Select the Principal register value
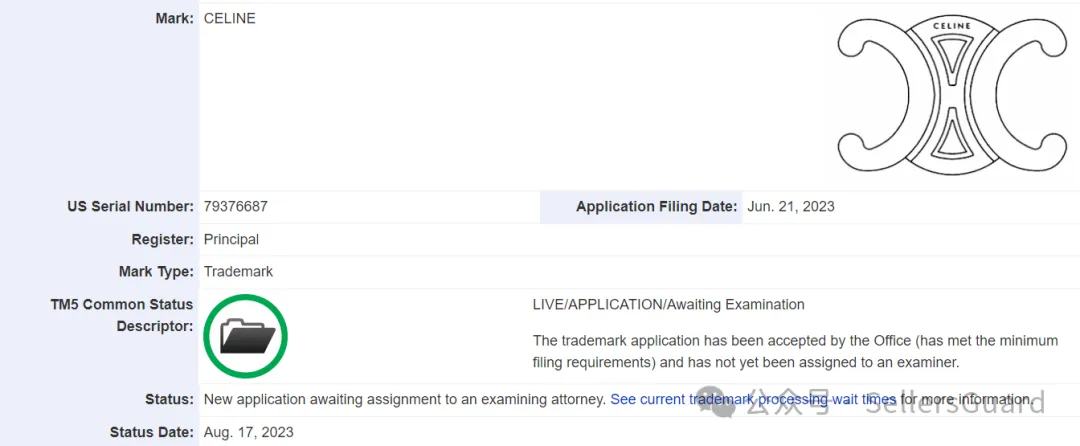The width and height of the screenshot is (1080, 446). (x=231, y=239)
